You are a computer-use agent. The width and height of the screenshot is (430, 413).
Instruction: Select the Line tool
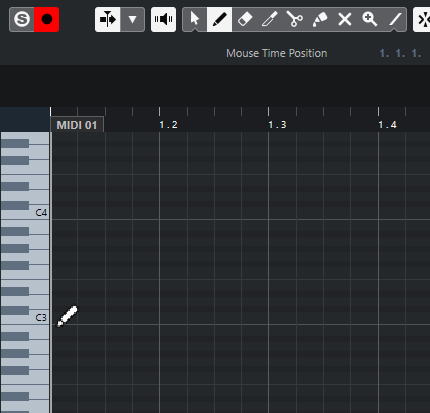(395, 20)
